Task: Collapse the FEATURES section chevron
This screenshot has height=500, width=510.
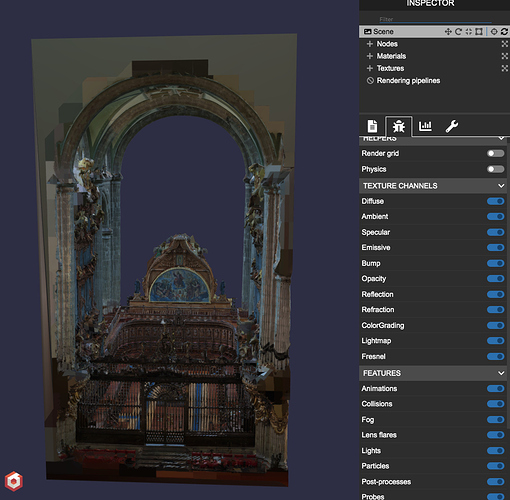Action: coord(501,373)
